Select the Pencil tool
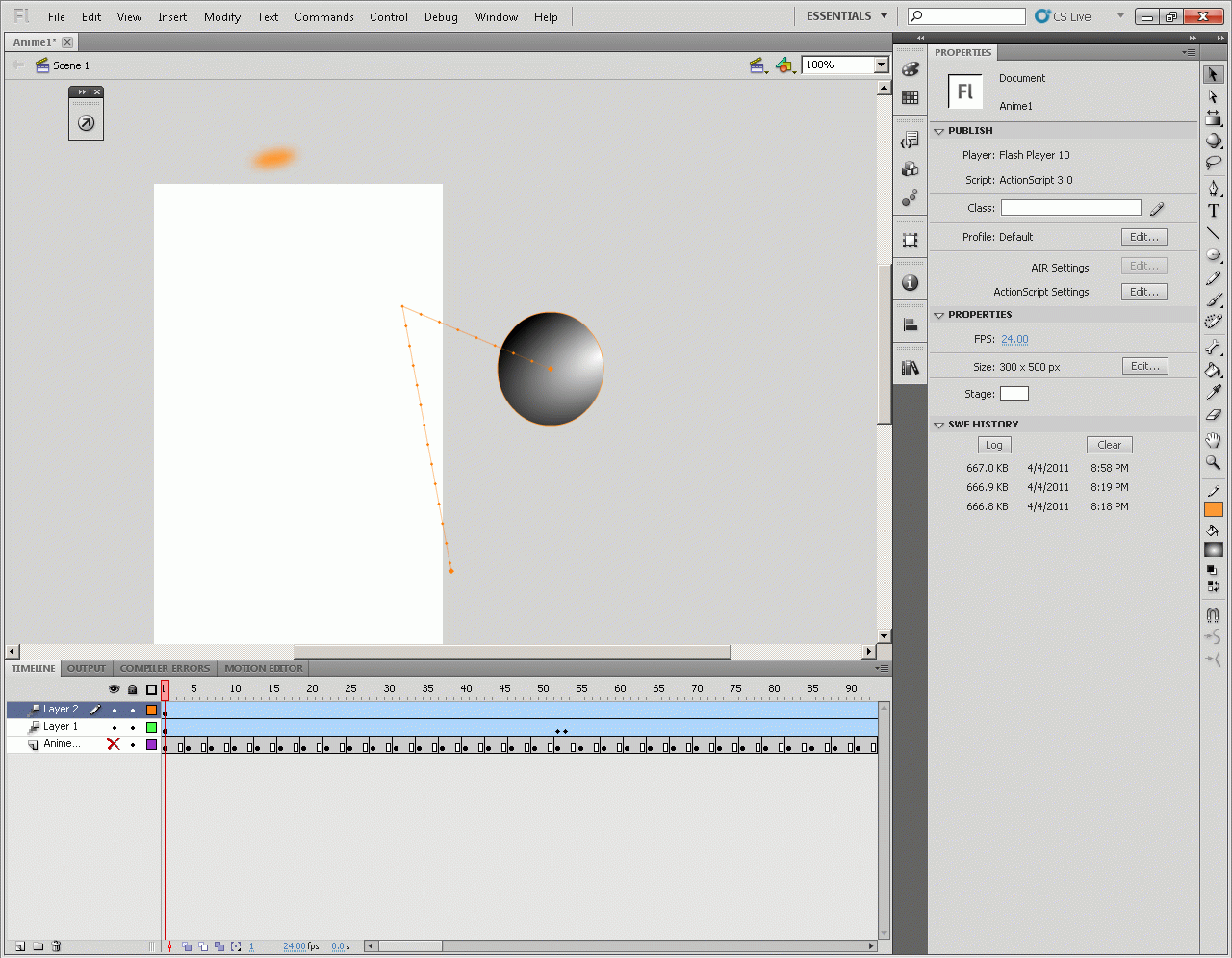The width and height of the screenshot is (1232, 958). point(1213,277)
